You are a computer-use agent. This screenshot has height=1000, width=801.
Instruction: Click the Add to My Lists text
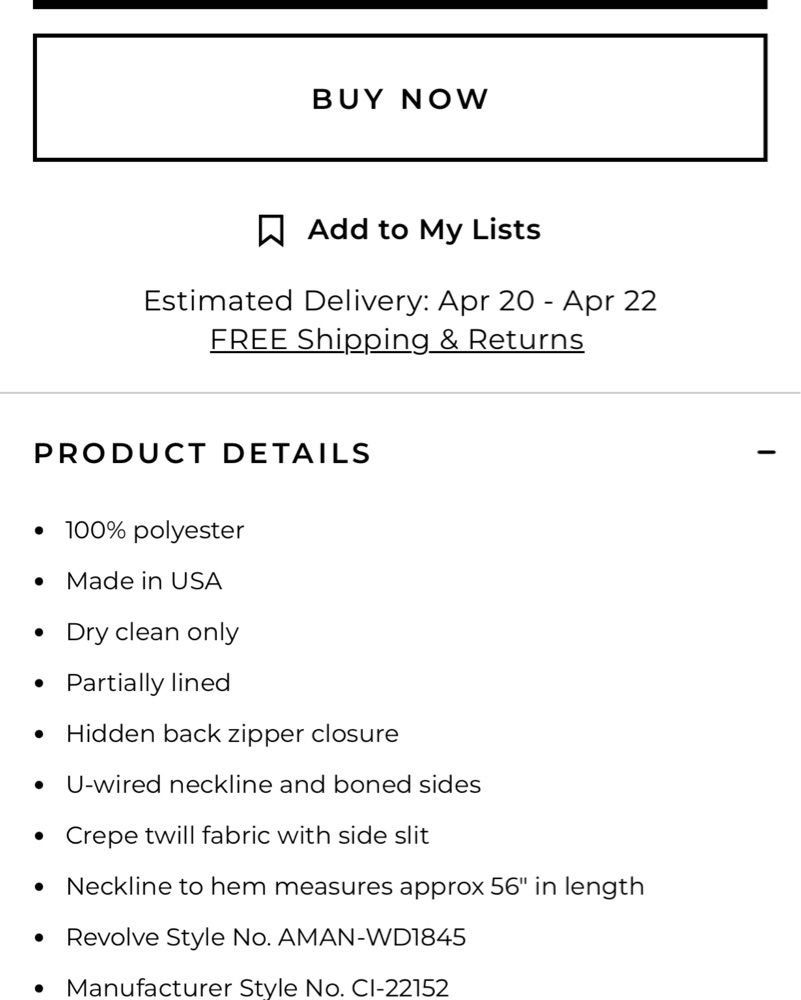click(424, 230)
